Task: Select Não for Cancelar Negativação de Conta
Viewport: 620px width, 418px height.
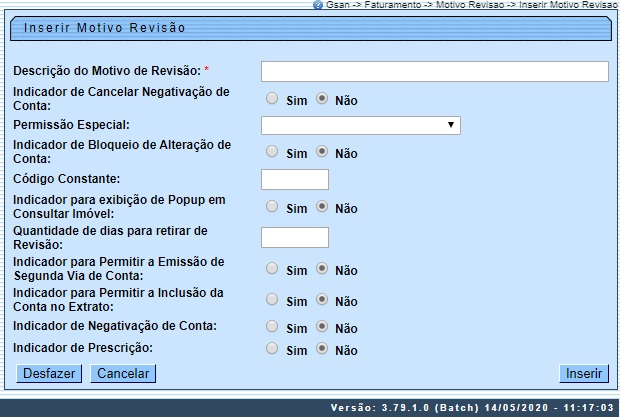Action: pyautogui.click(x=322, y=98)
